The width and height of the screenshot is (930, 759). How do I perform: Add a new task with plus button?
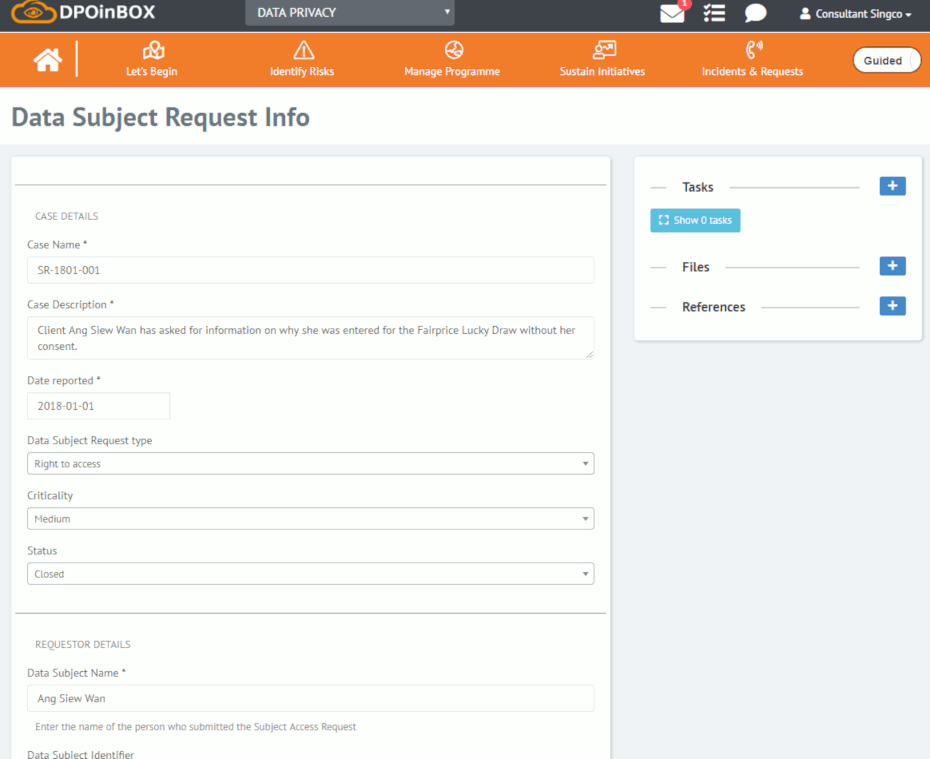coord(892,186)
